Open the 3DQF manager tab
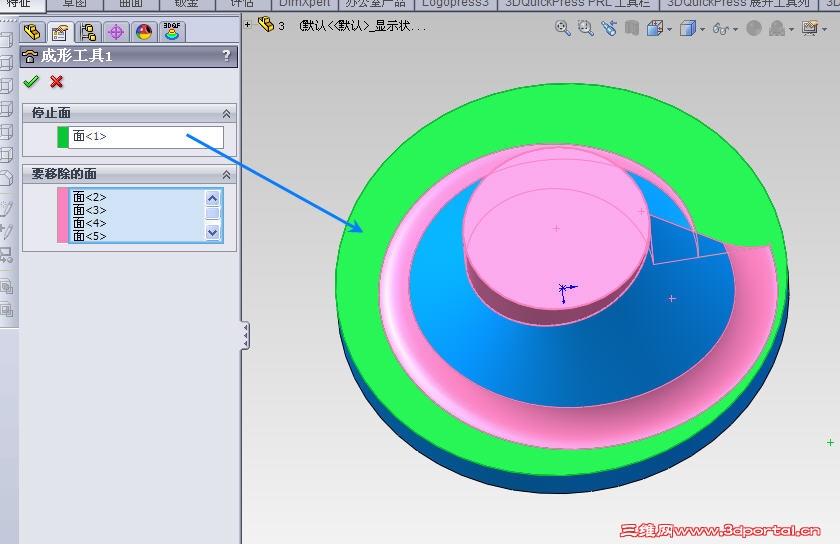Image resolution: width=840 pixels, height=544 pixels. [172, 32]
